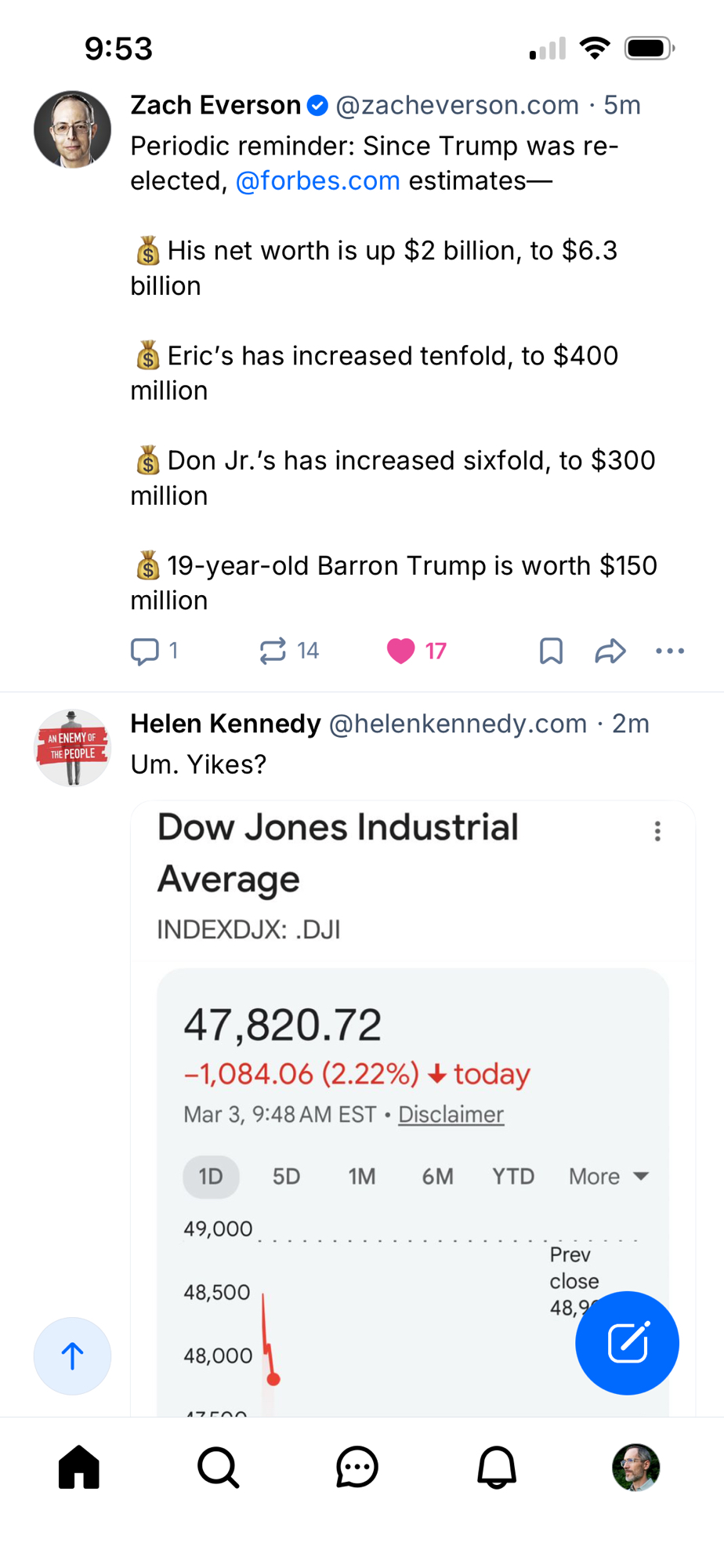Reply to Zach Everson's post
This screenshot has width=724, height=1568.
coord(146,651)
